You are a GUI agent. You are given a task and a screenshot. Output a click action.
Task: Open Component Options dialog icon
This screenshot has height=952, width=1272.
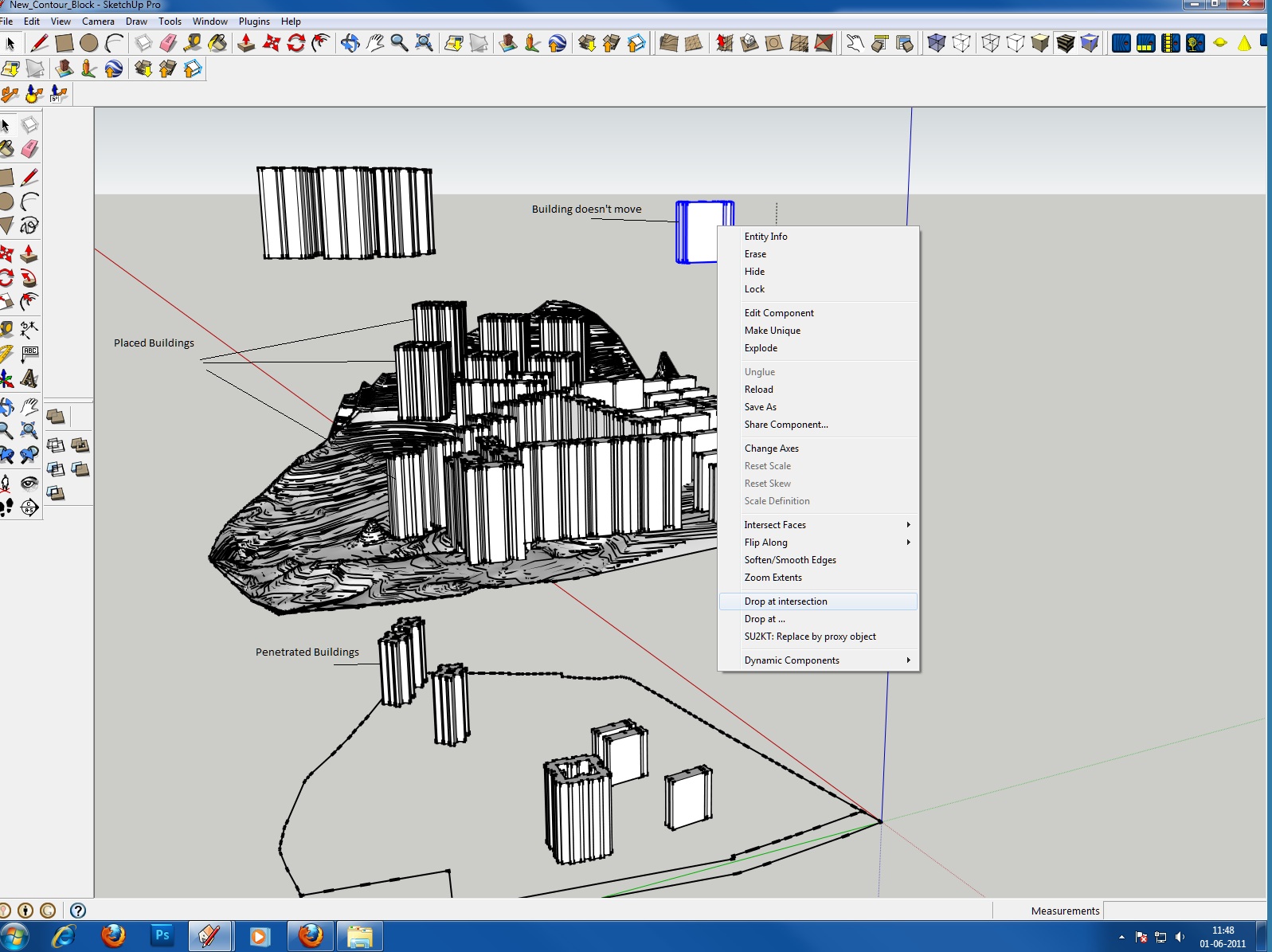click(x=879, y=43)
